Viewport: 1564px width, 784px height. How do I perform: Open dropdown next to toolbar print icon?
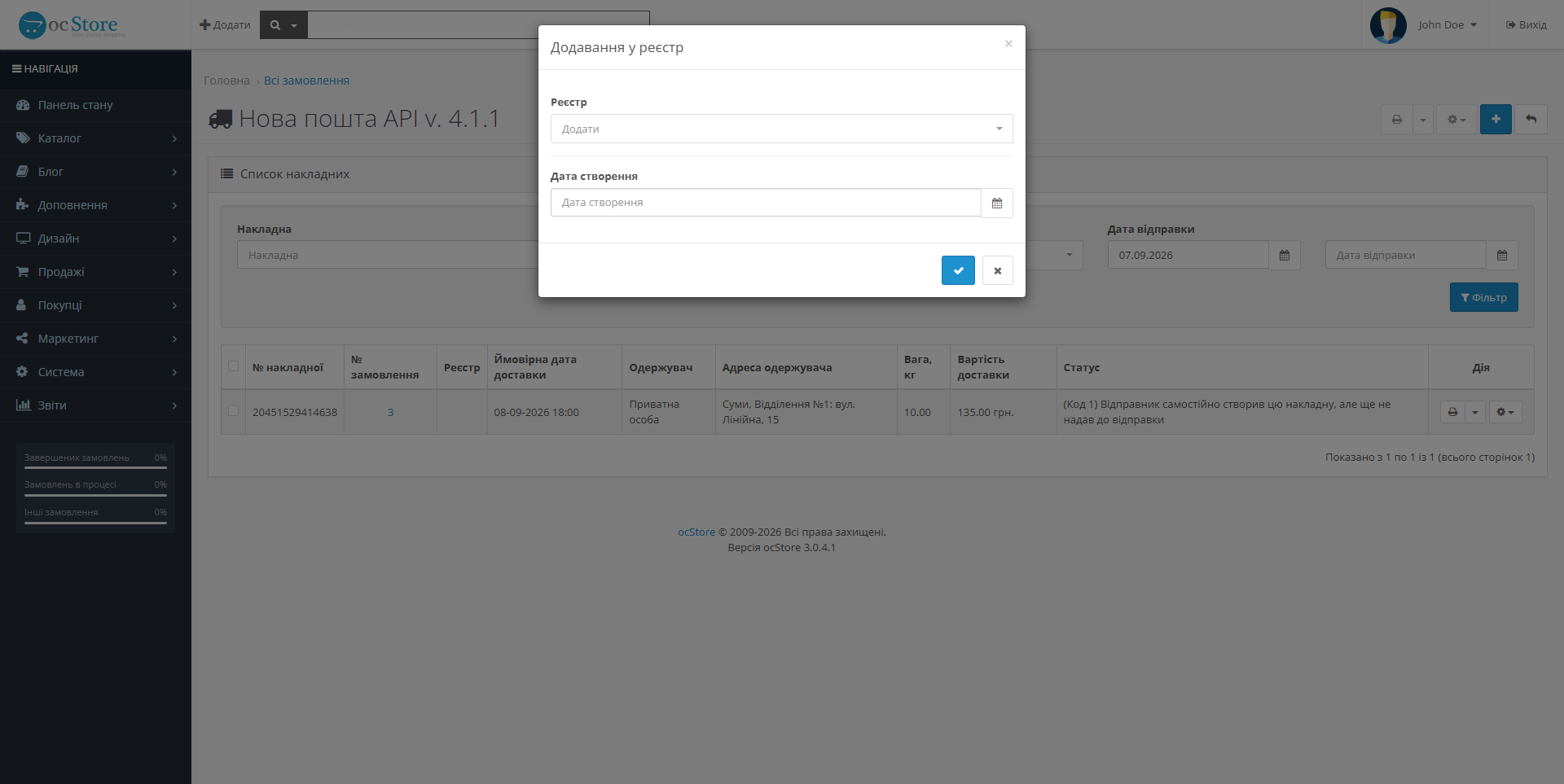point(1422,120)
